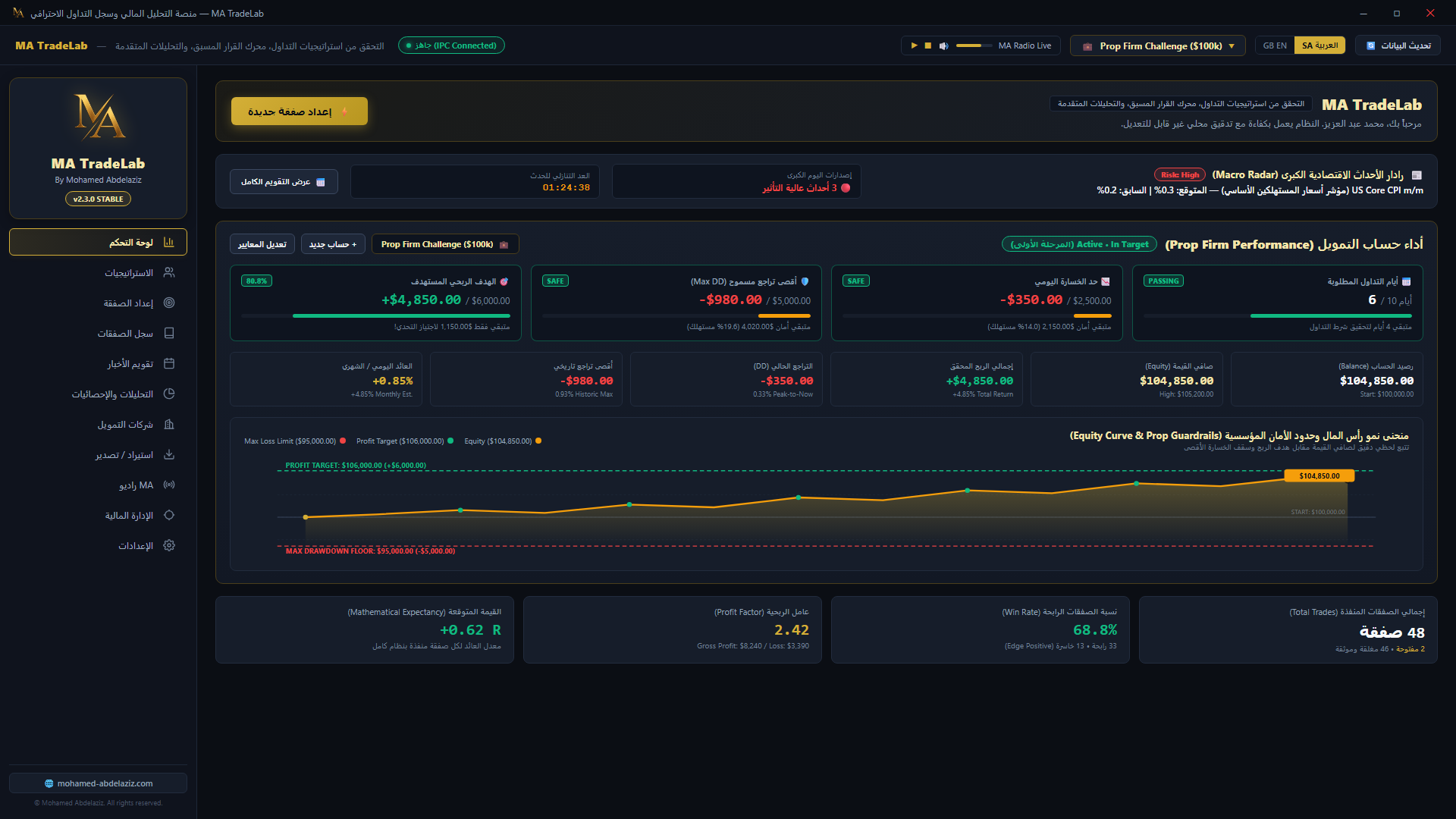Open إعداد الصفقة in sidebar
The height and width of the screenshot is (819, 1456).
click(x=98, y=303)
